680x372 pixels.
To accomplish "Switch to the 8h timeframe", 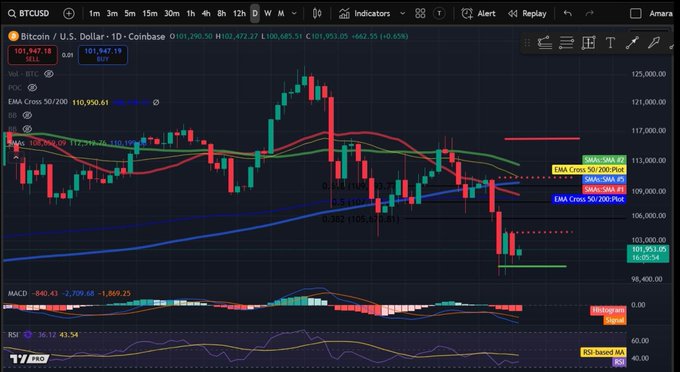I will click(222, 13).
